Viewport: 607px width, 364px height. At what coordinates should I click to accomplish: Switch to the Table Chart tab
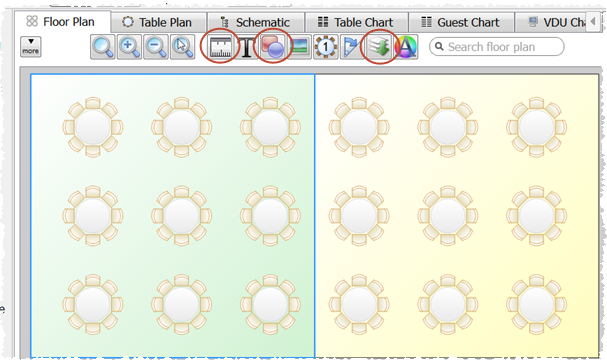pyautogui.click(x=356, y=22)
